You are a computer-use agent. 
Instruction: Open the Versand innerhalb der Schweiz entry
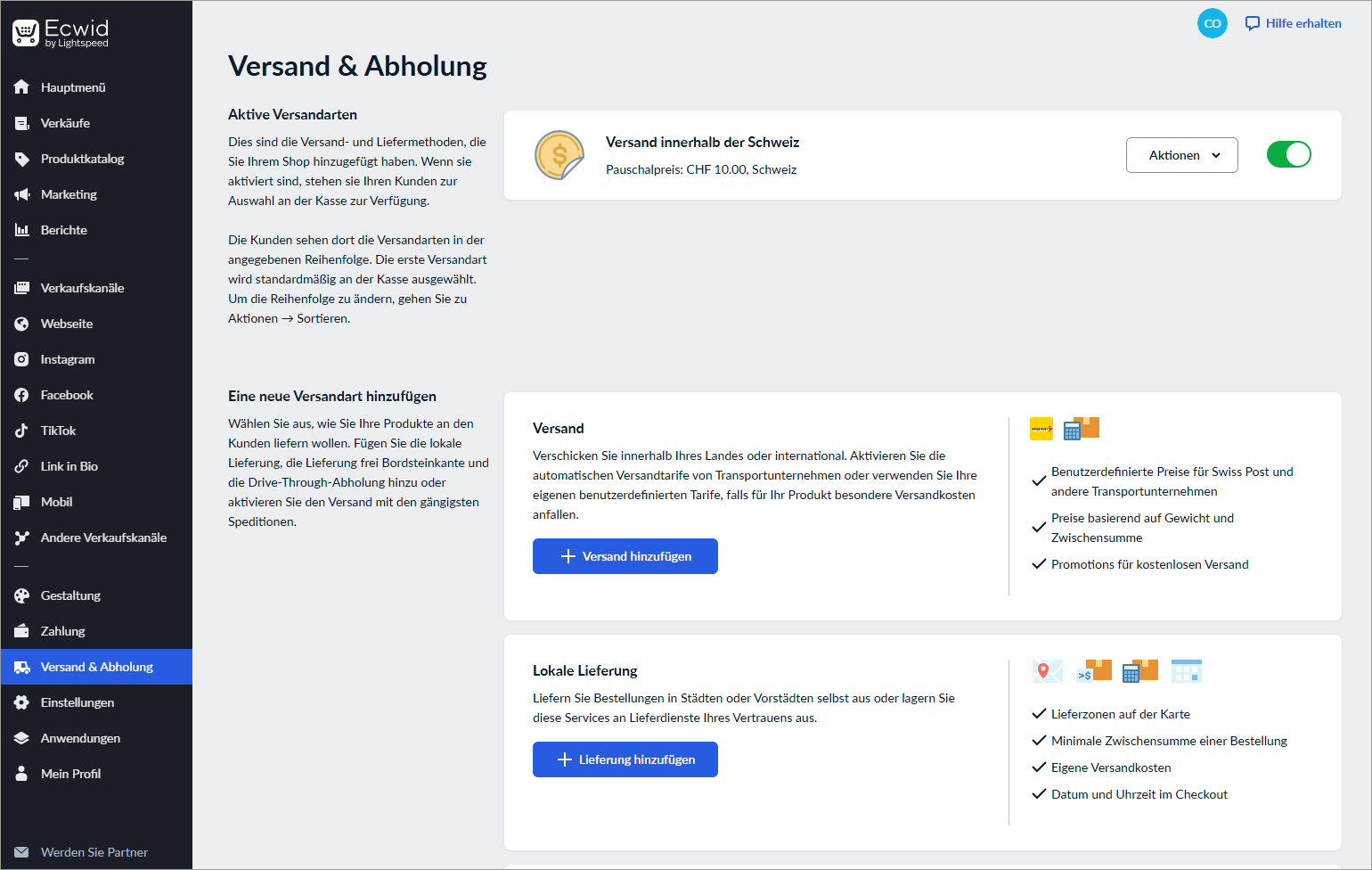point(702,143)
